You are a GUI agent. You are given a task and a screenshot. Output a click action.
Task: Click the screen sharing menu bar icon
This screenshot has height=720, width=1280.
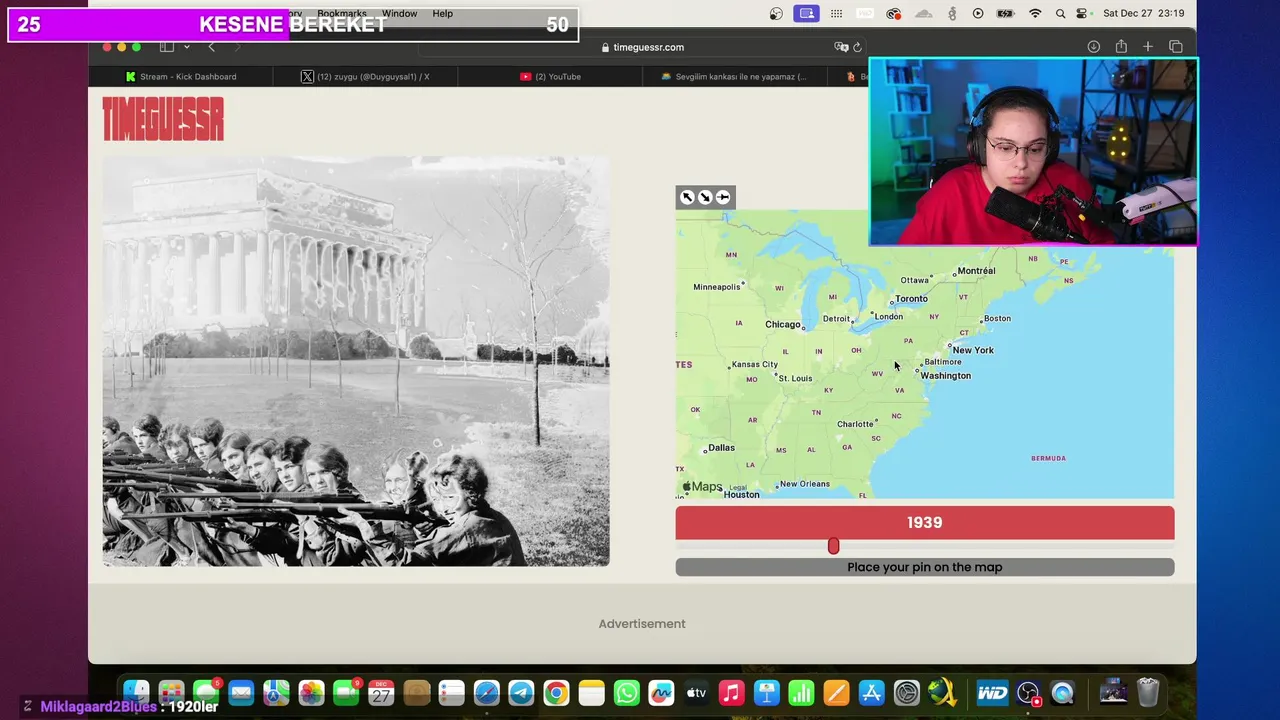coord(807,14)
